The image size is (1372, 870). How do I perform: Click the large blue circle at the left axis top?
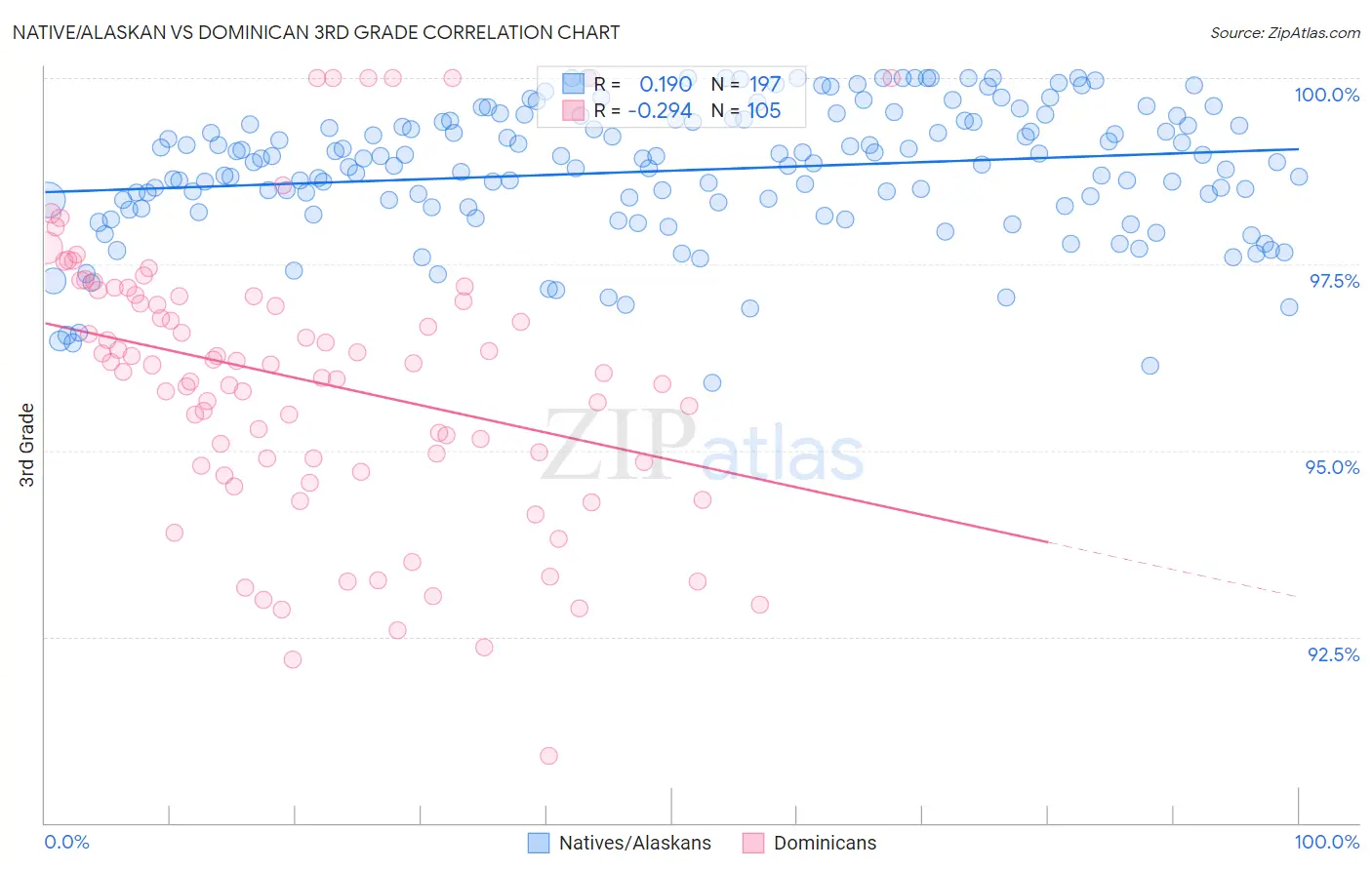(47, 201)
